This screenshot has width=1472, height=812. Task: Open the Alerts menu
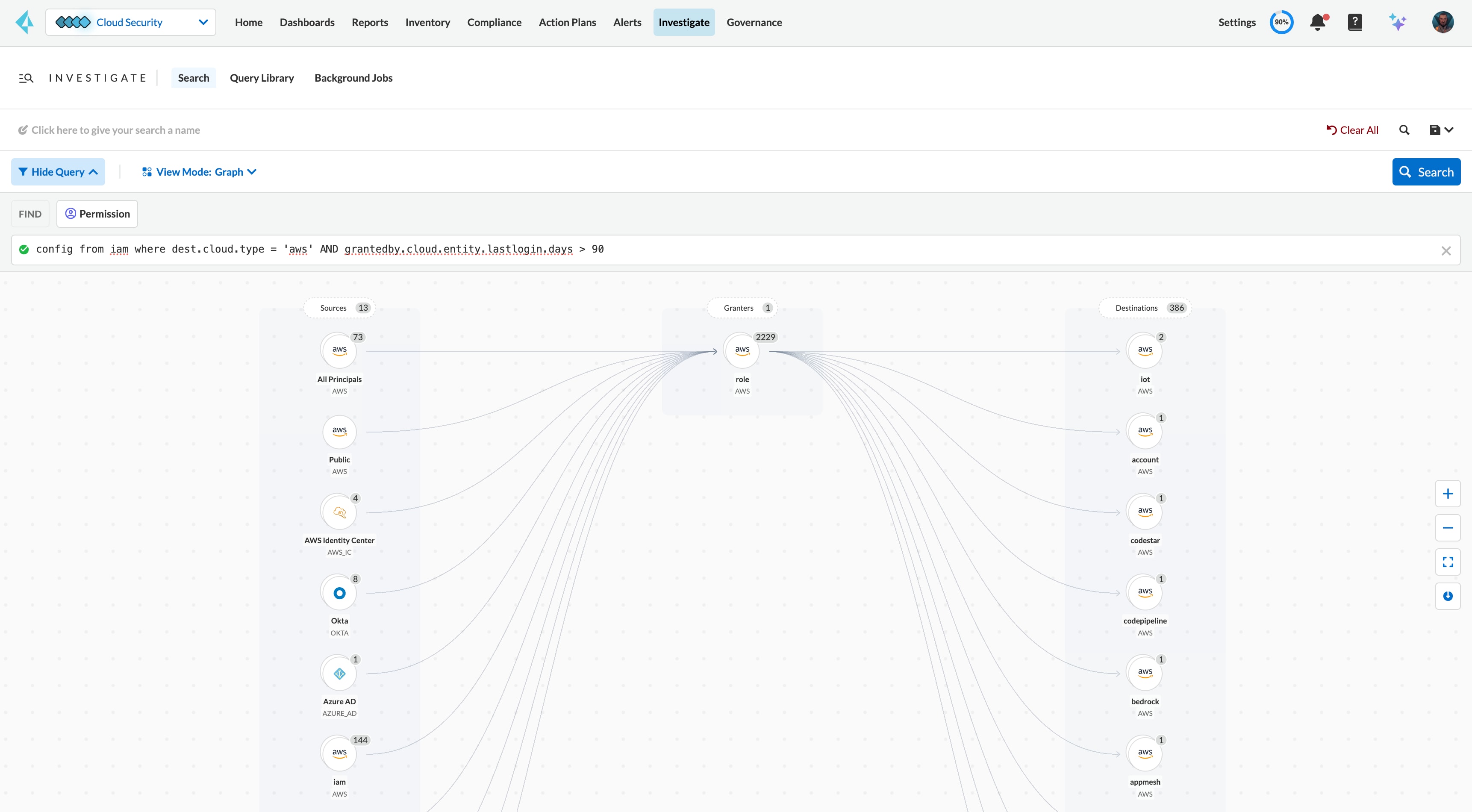click(627, 22)
